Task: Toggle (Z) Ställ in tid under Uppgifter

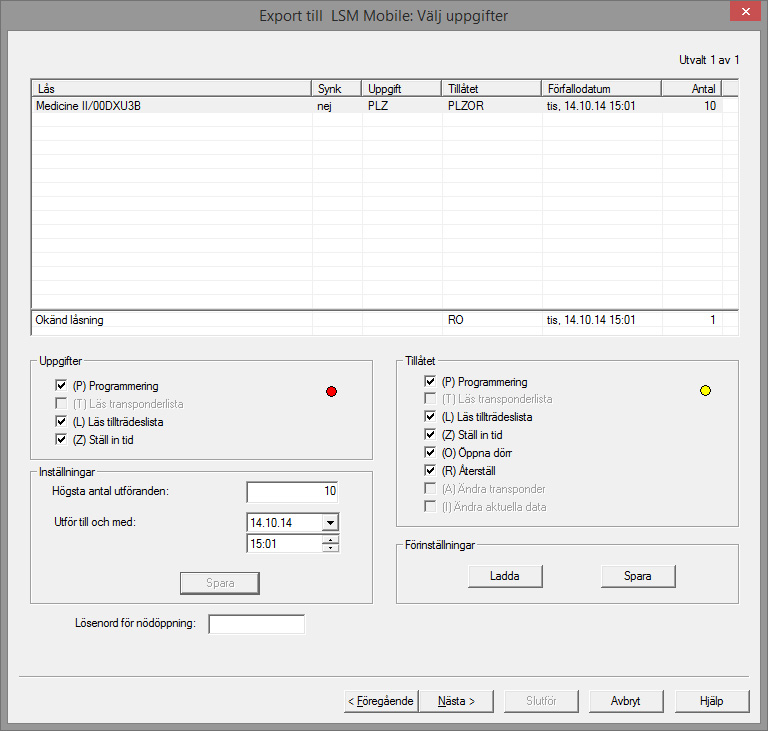Action: pos(62,440)
